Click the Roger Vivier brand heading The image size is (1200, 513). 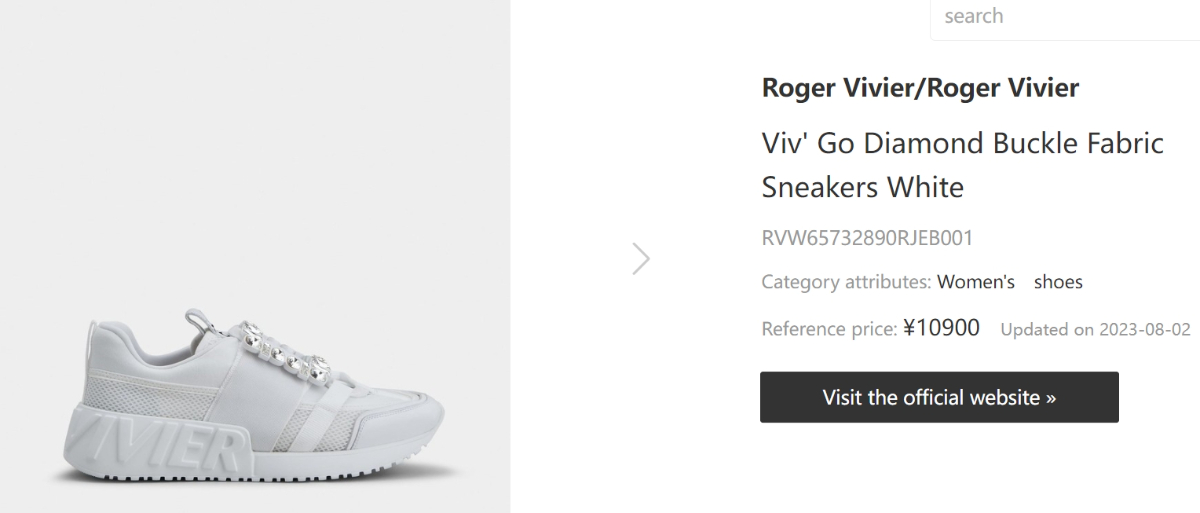coord(920,88)
